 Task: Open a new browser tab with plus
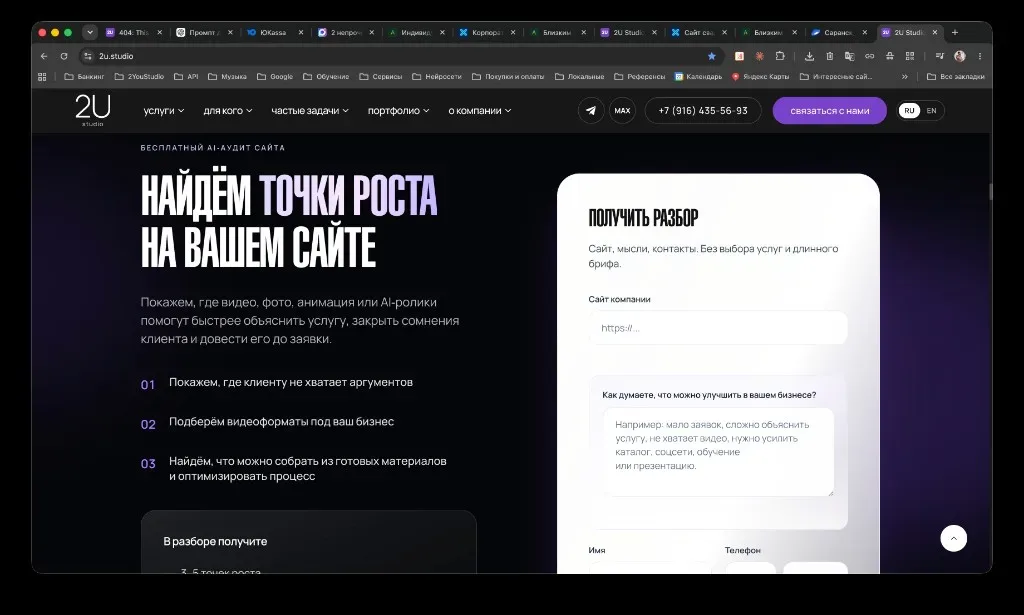[x=955, y=32]
